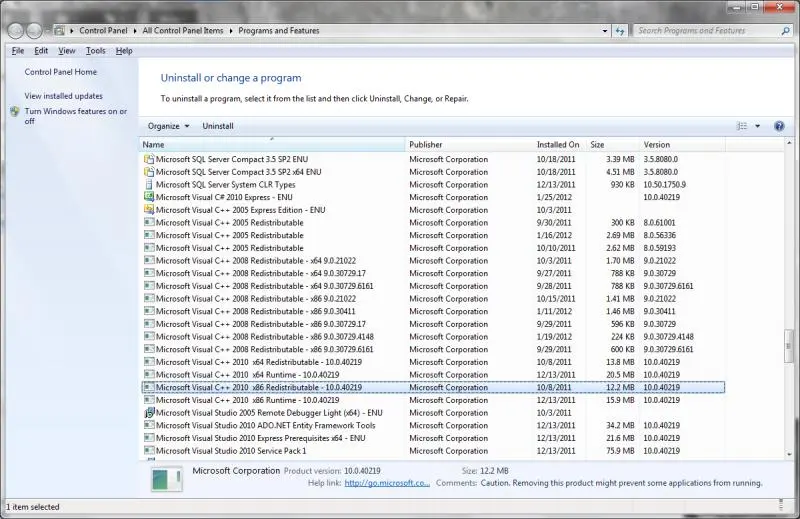Open Turn Windows features on or off
Screen dimensions: 800x519
[x=75, y=116]
